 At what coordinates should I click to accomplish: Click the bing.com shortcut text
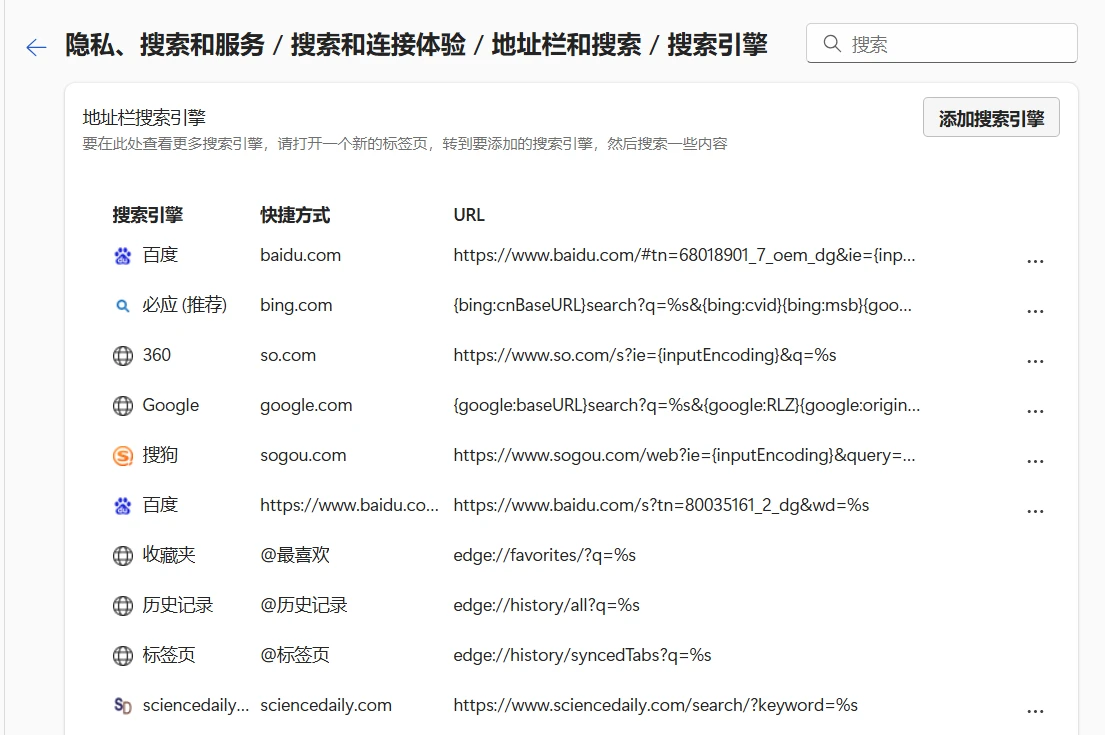(x=296, y=305)
